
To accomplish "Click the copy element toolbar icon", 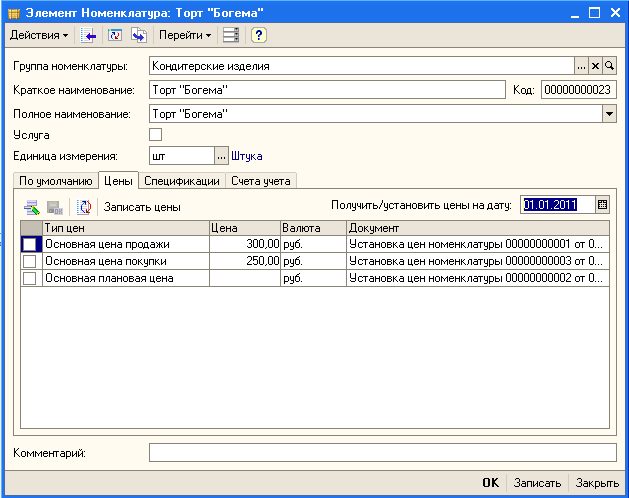I will [x=139, y=35].
